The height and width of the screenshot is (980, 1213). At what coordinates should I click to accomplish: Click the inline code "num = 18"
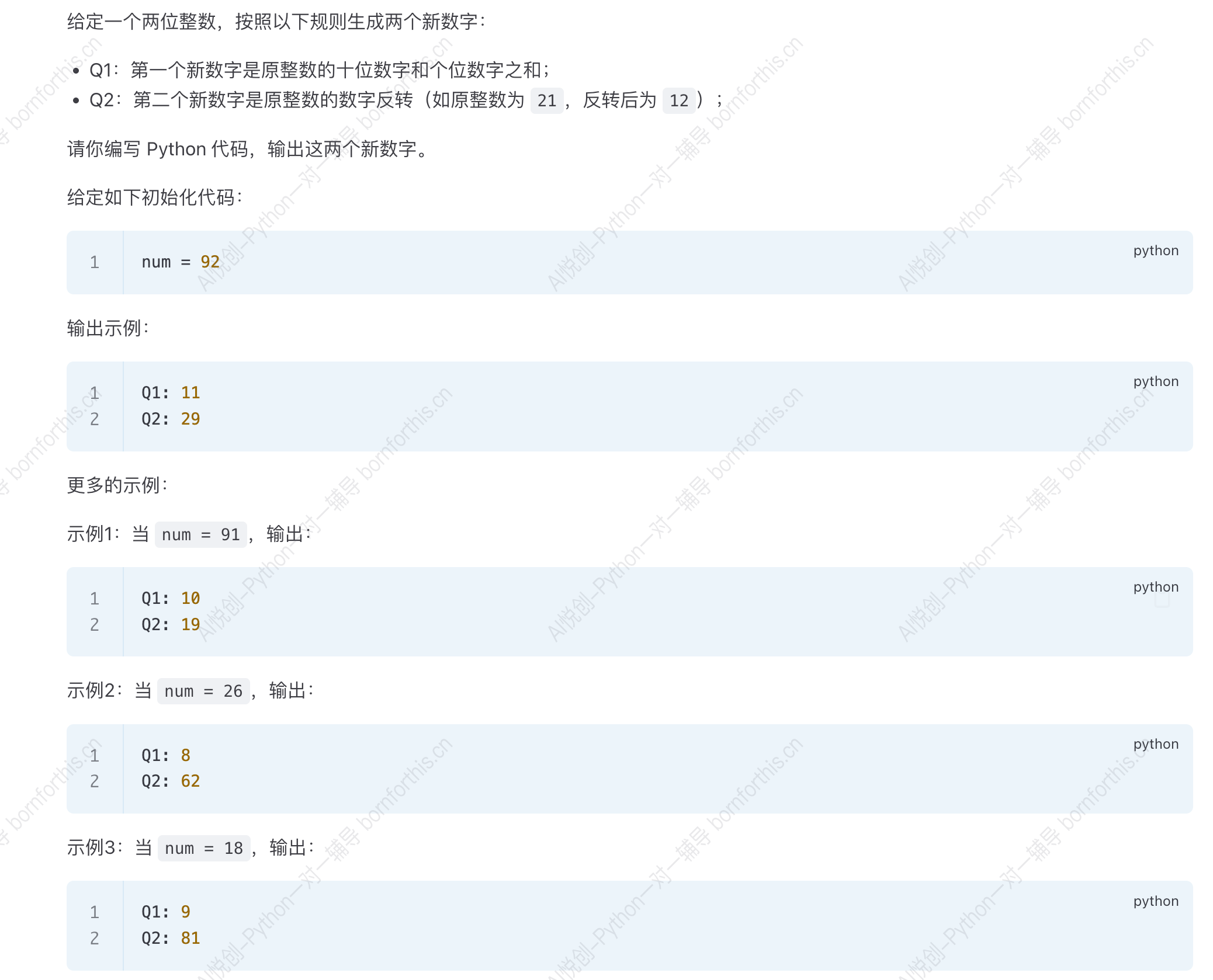(x=204, y=848)
